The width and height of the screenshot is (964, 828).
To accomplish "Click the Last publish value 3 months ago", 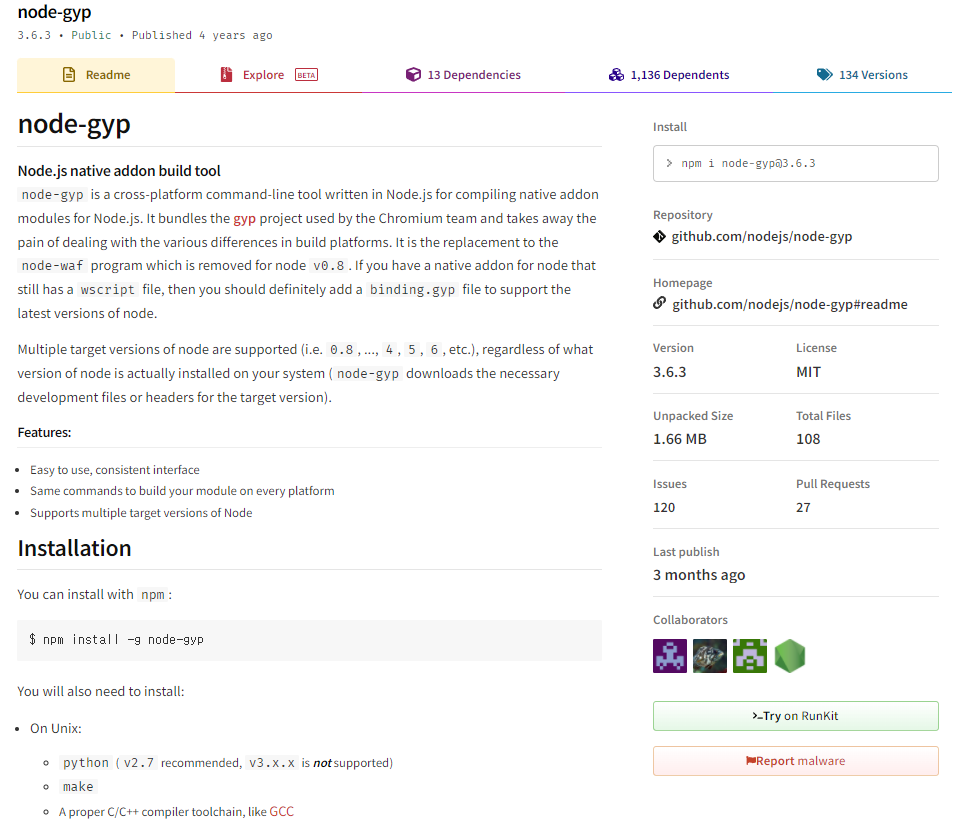I will click(x=699, y=575).
